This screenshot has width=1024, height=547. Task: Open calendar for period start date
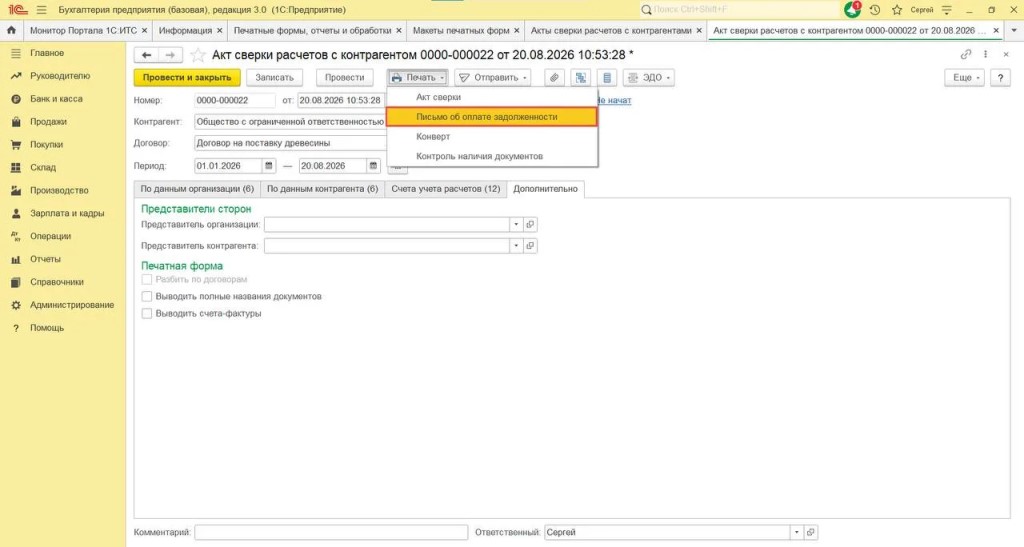pos(268,166)
